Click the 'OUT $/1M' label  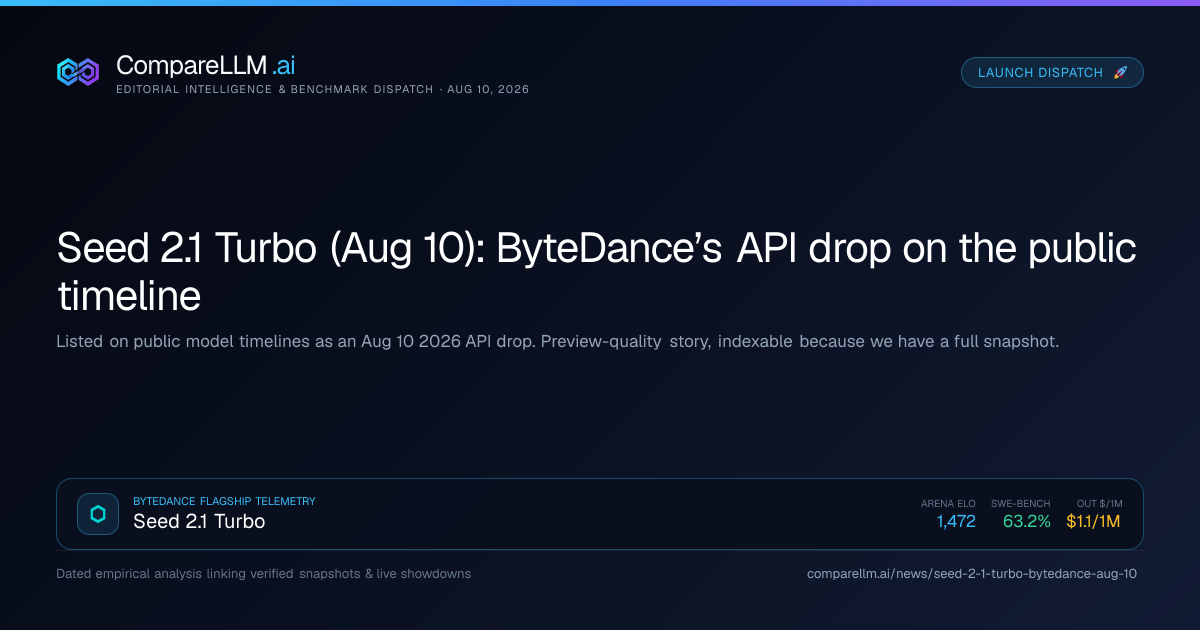(1098, 503)
